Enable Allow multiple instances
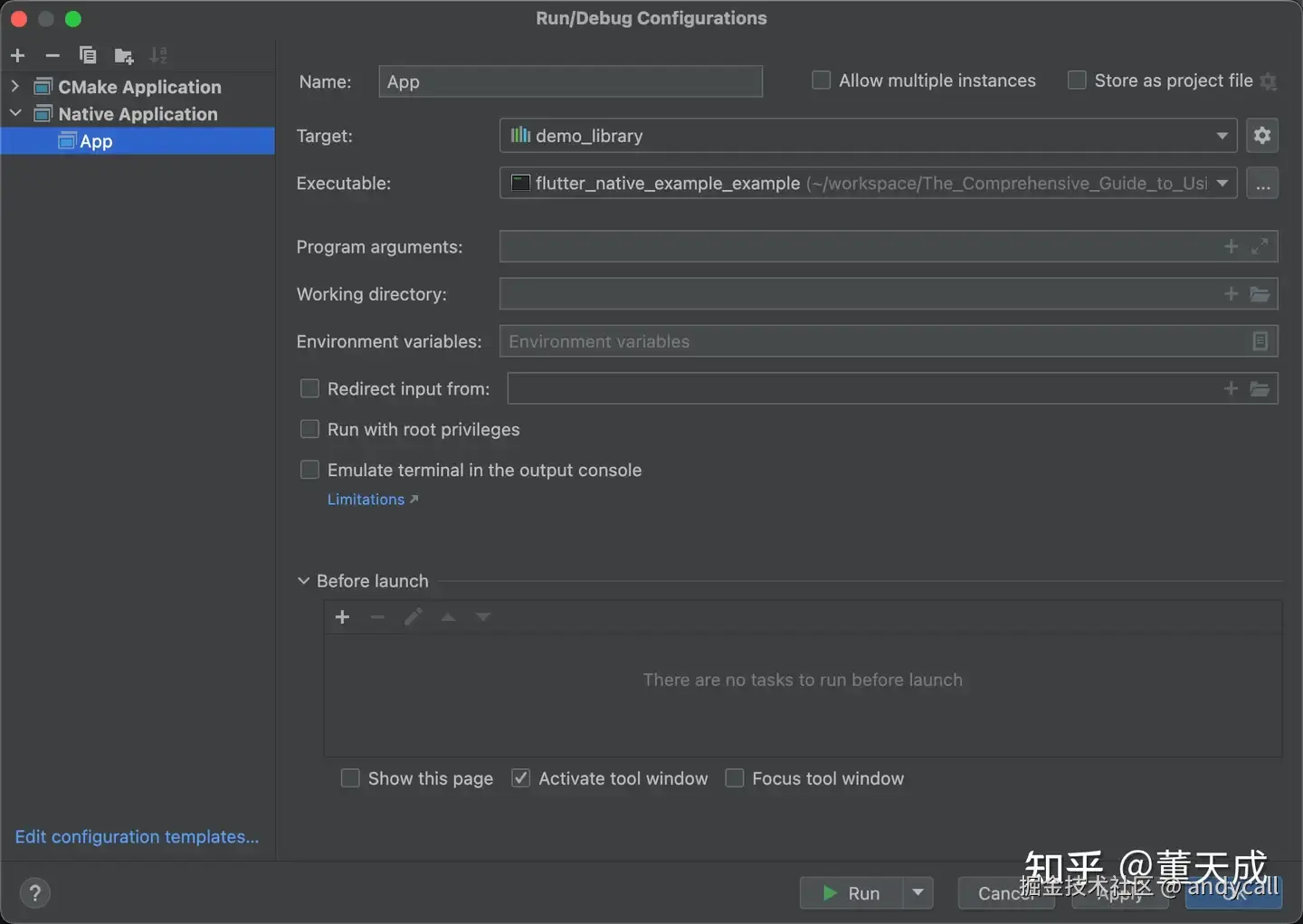Image resolution: width=1303 pixels, height=924 pixels. click(x=822, y=81)
